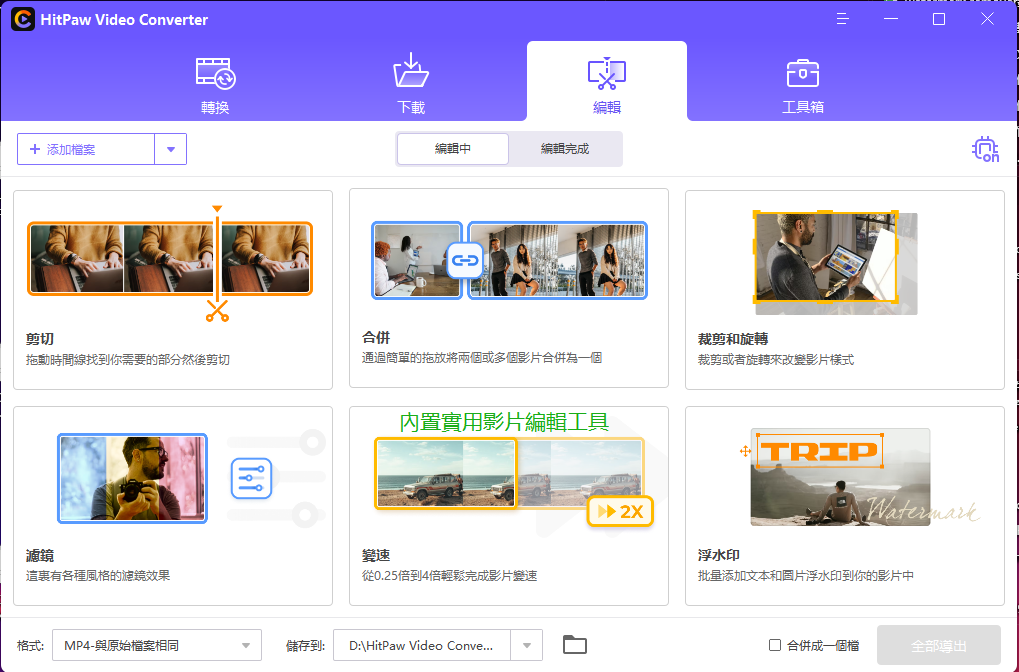The width and height of the screenshot is (1019, 672).
Task: Open the 工具箱 toolbox tab
Action: [803, 86]
